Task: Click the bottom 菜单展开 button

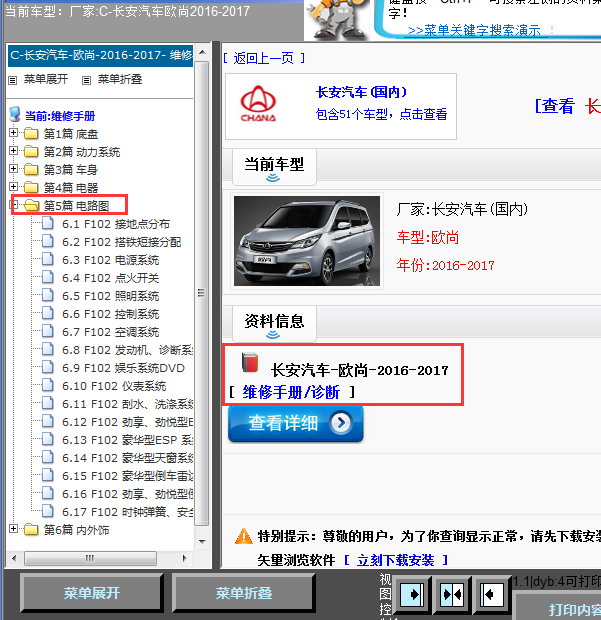Action: coord(91,593)
